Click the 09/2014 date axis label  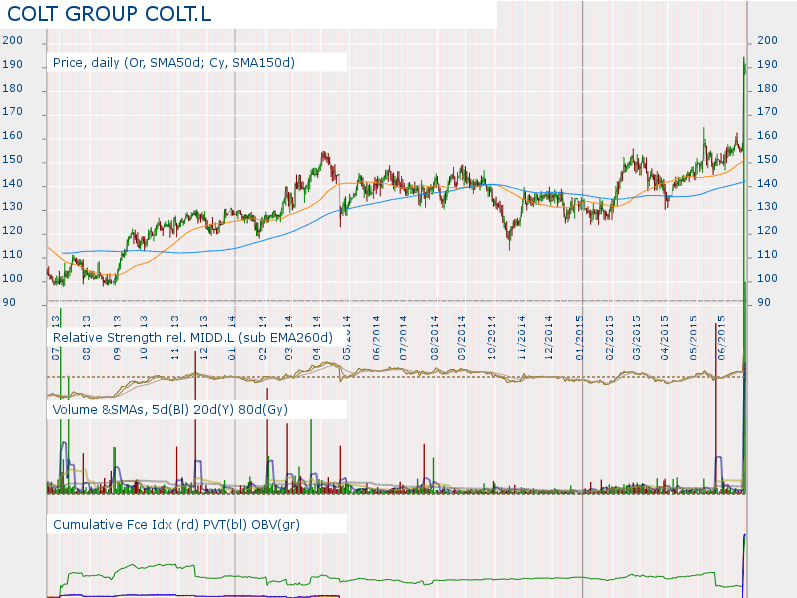tap(462, 338)
